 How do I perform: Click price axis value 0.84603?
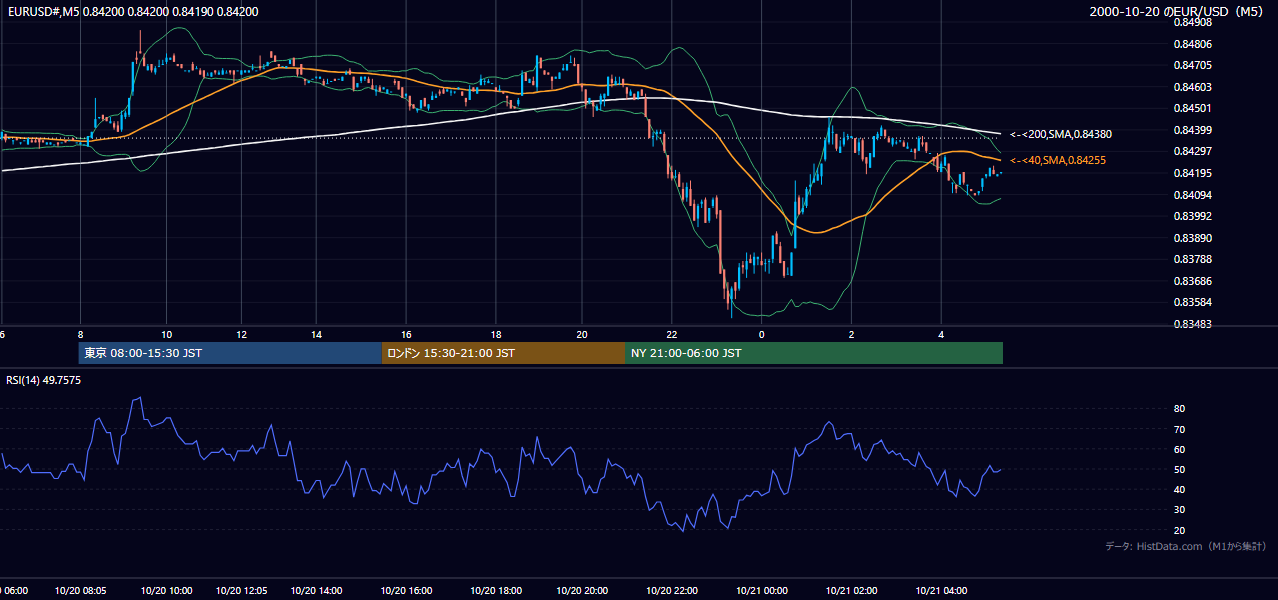tap(1191, 87)
